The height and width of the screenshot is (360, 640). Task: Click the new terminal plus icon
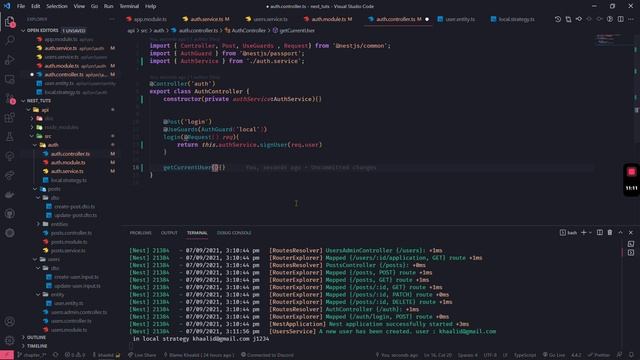coord(584,232)
